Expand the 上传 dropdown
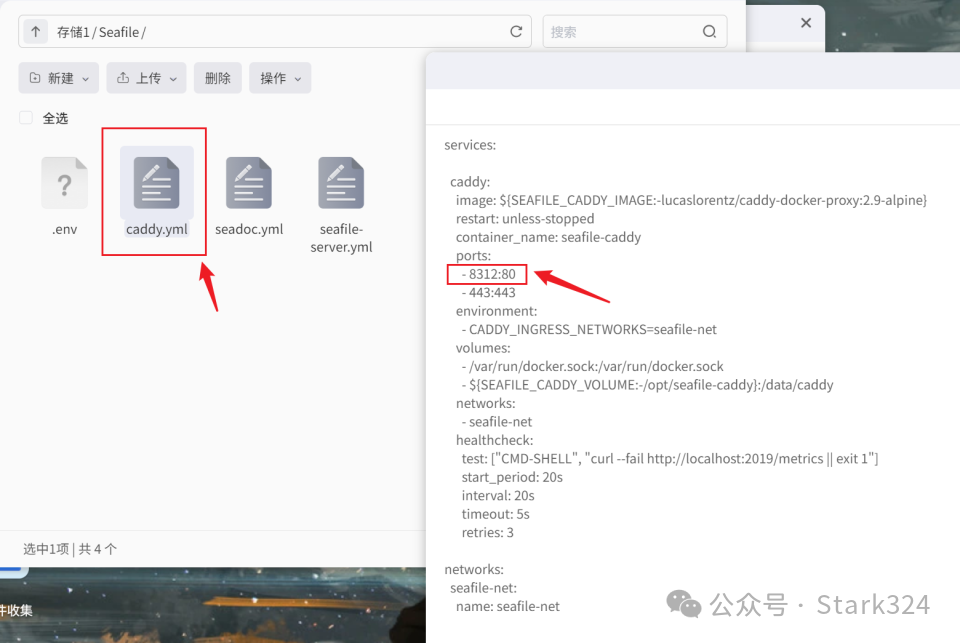This screenshot has height=643, width=960. tap(146, 78)
